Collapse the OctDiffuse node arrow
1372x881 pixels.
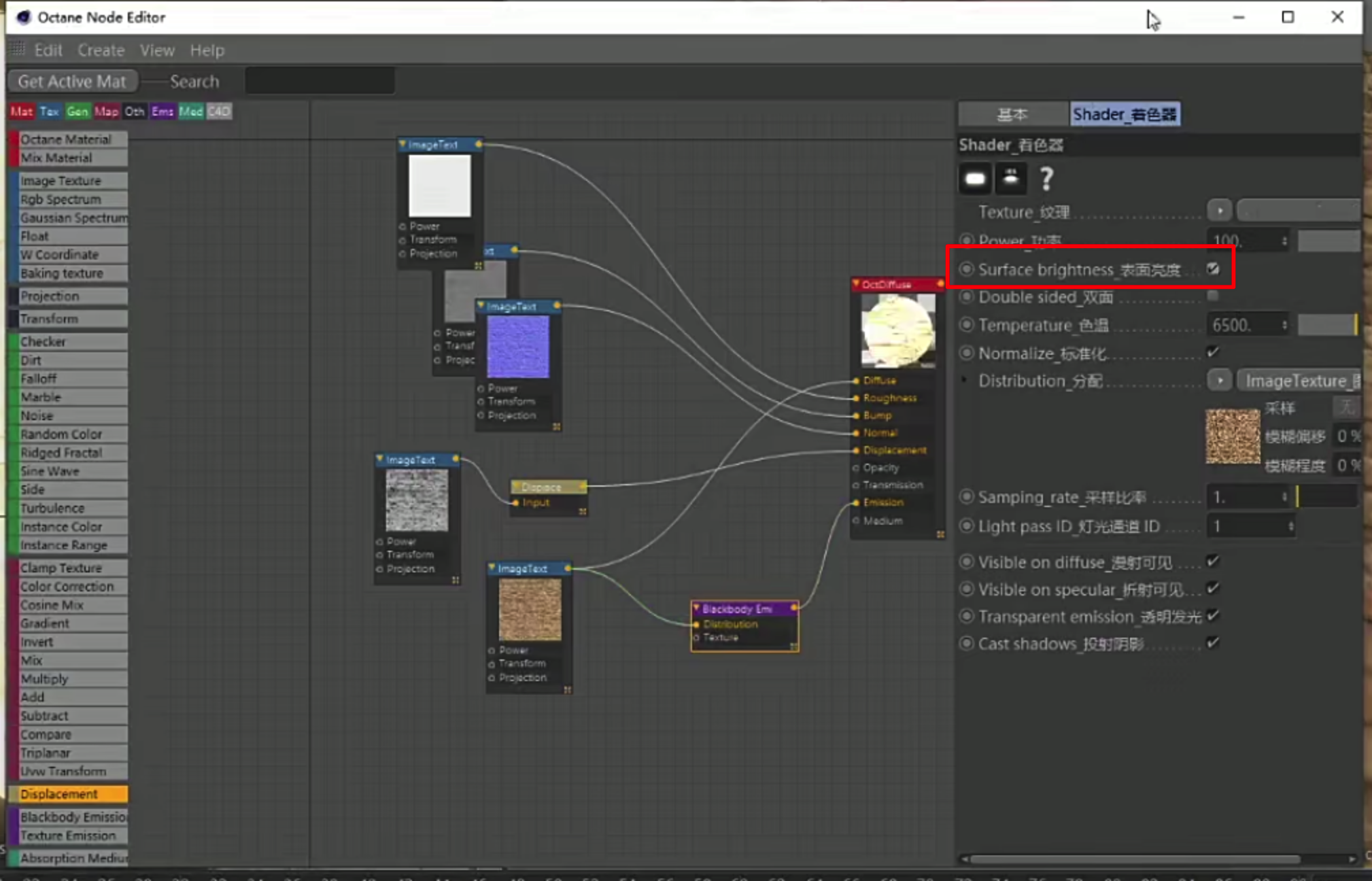pyautogui.click(x=856, y=283)
